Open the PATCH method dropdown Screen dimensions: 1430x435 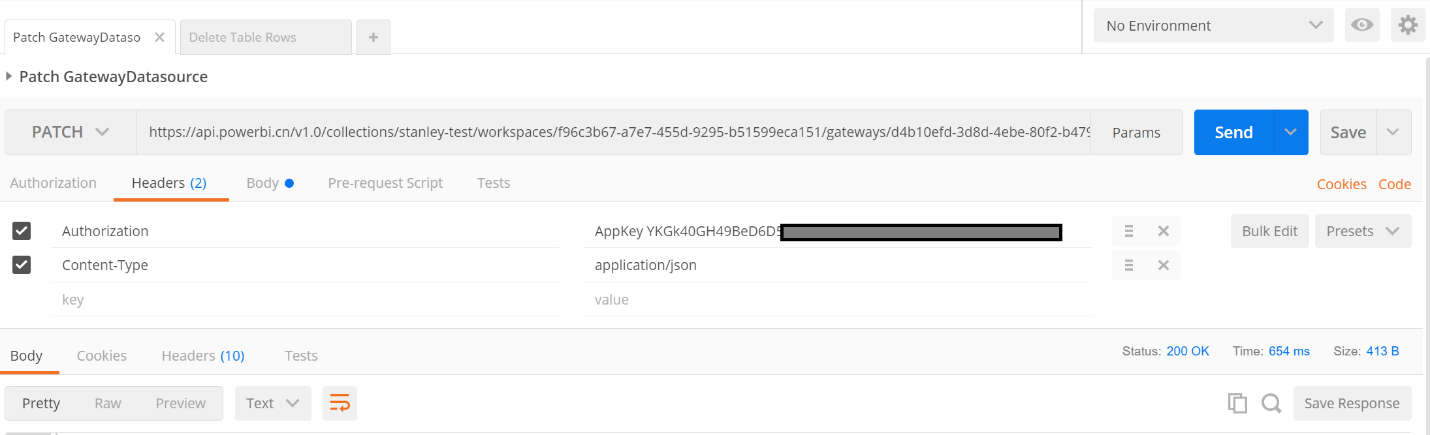[x=70, y=132]
